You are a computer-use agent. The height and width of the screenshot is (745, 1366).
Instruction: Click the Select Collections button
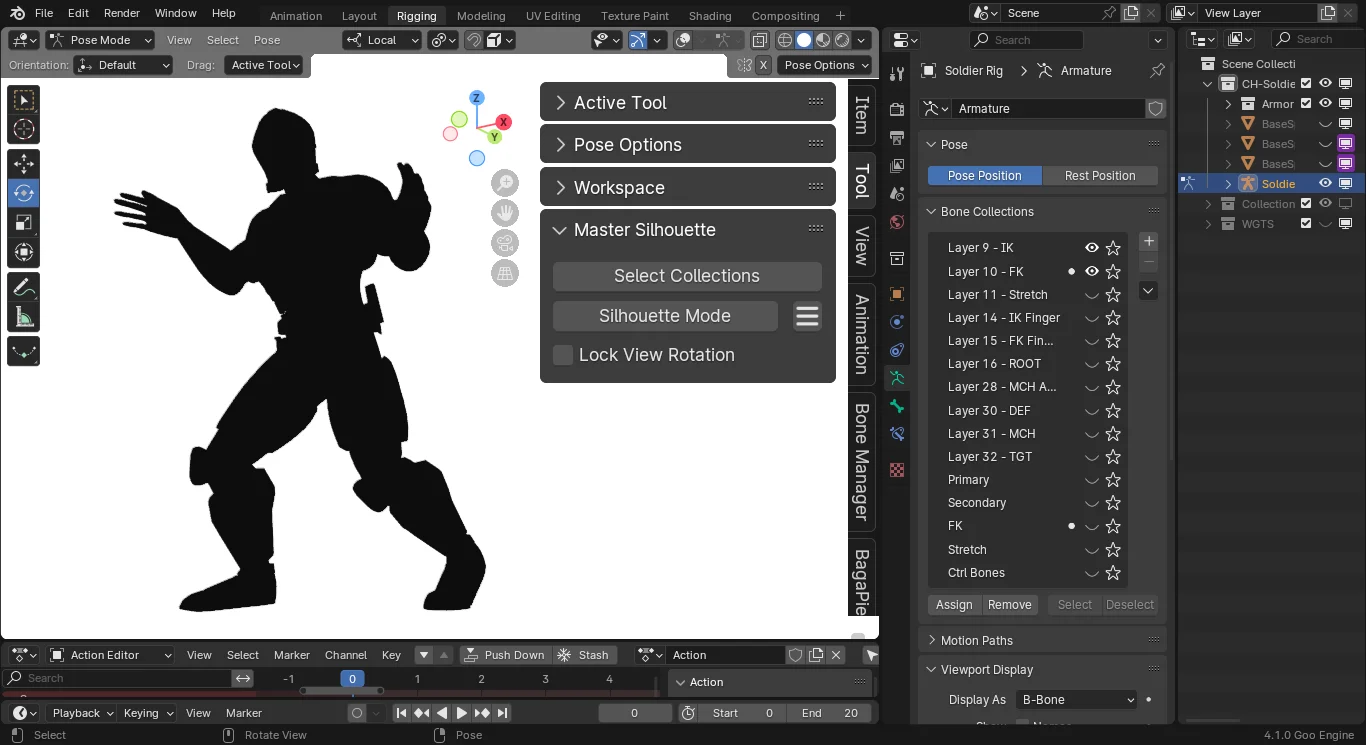687,276
